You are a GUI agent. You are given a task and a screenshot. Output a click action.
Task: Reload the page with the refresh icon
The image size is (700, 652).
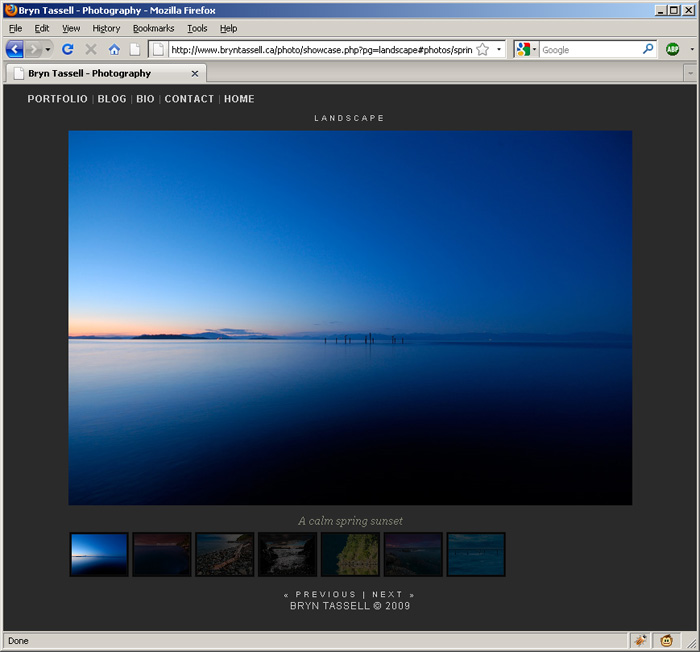pyautogui.click(x=68, y=49)
